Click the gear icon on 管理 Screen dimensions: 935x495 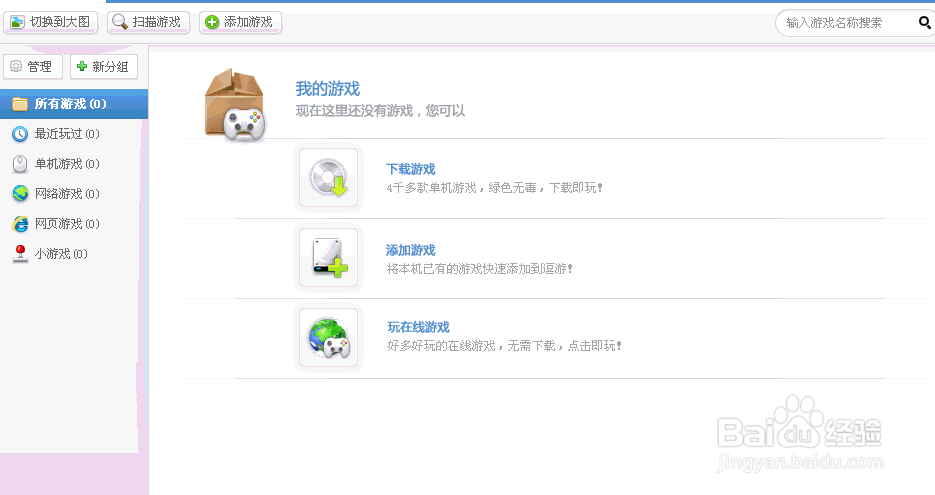[16, 66]
